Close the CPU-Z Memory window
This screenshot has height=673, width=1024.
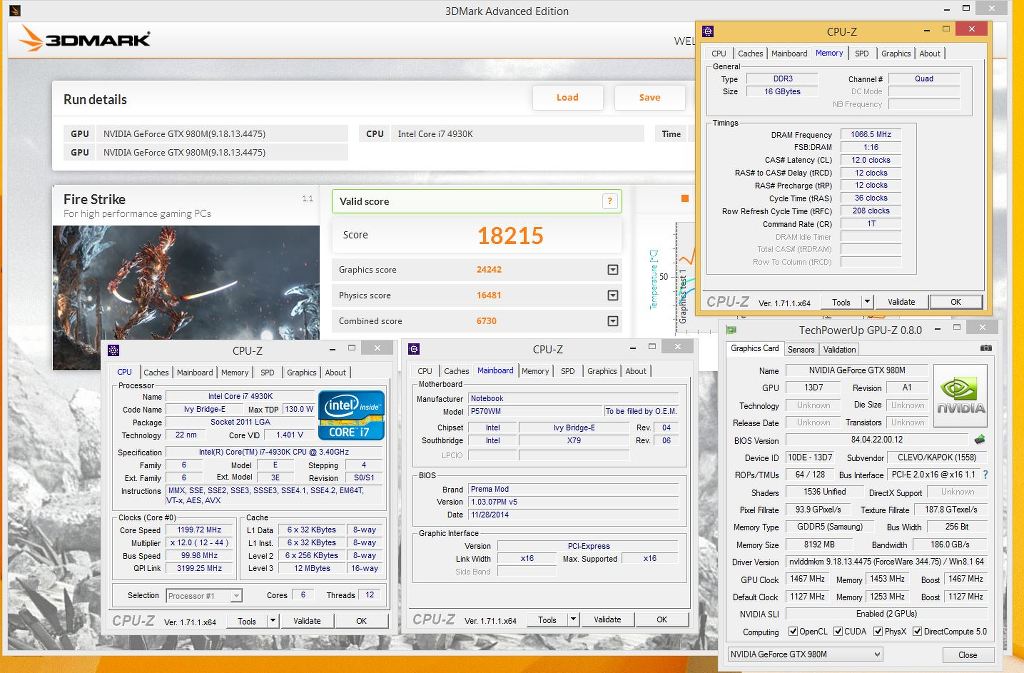[972, 29]
